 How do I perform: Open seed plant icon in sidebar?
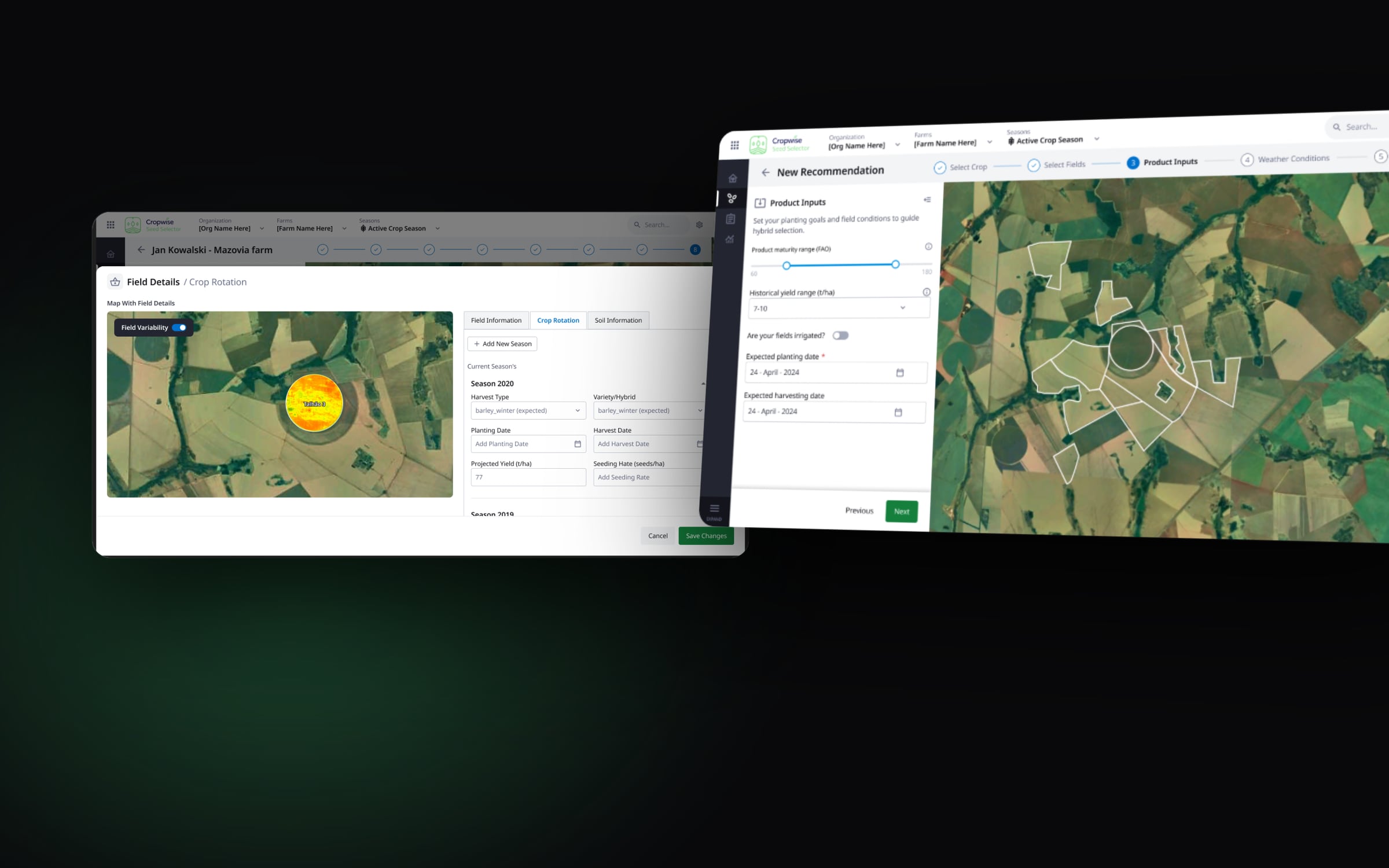[x=732, y=198]
